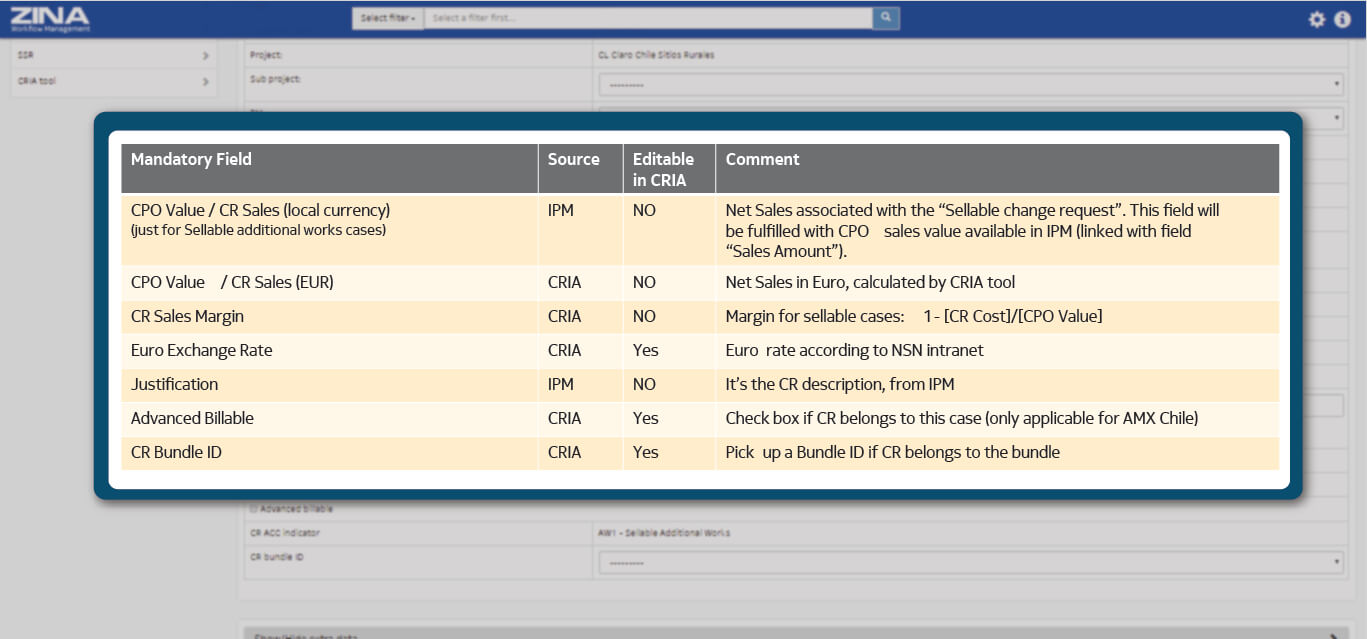Screen dimensions: 1367x639
Task: Click the chevron arrow beside SSR
Action: (x=205, y=56)
